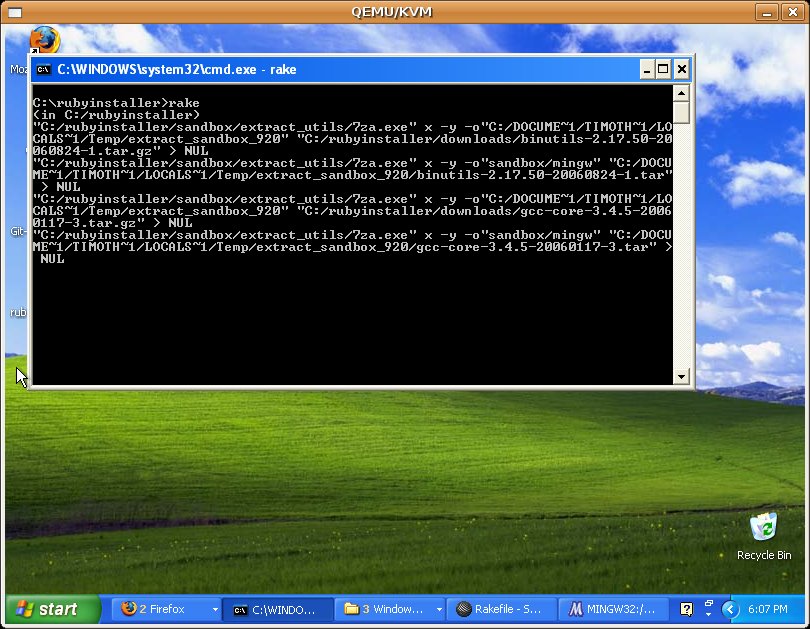Click the folder icon on Explorer taskbar group

point(351,609)
